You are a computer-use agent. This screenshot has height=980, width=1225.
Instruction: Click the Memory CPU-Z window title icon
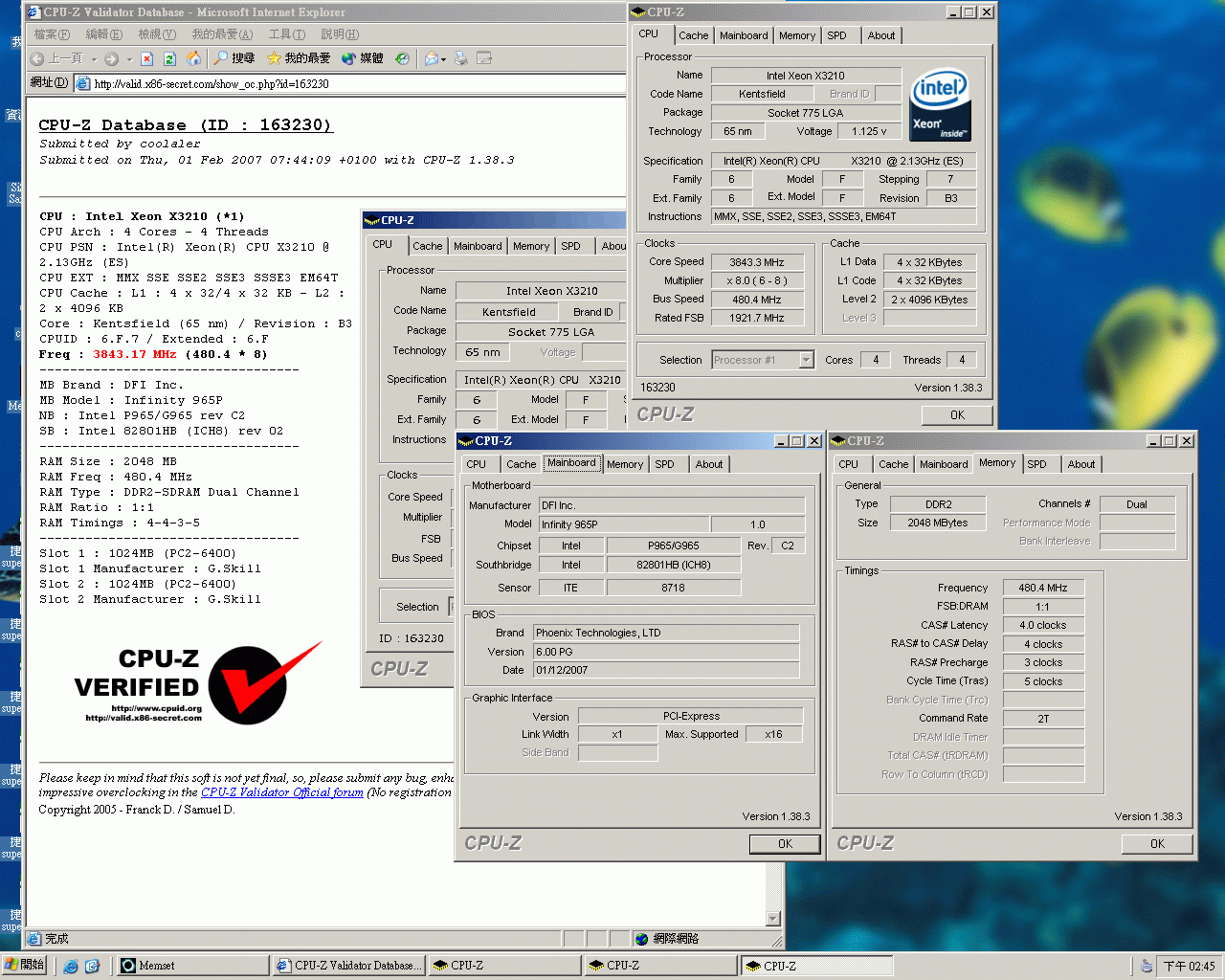click(838, 441)
